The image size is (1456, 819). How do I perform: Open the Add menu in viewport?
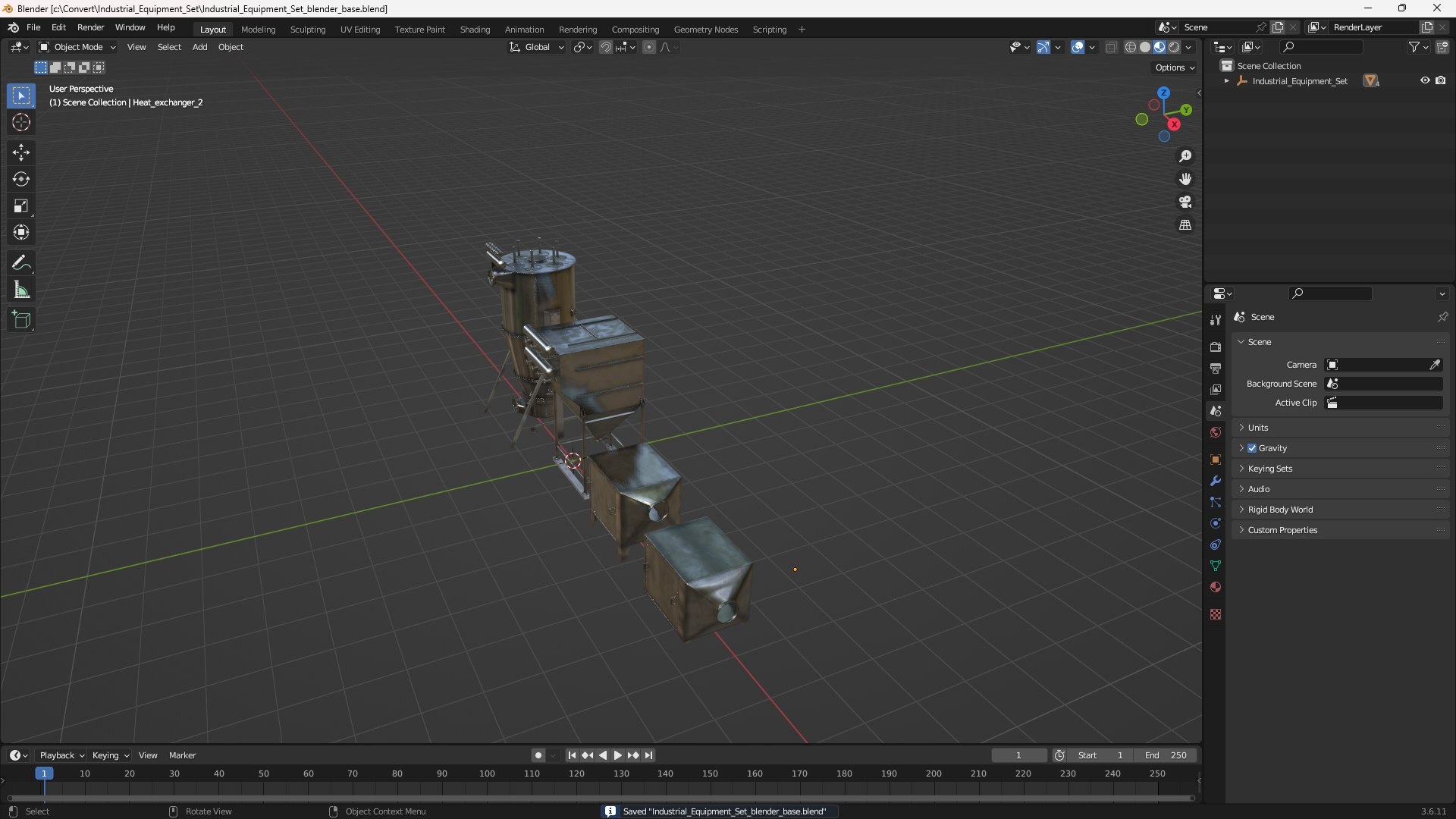click(x=199, y=47)
